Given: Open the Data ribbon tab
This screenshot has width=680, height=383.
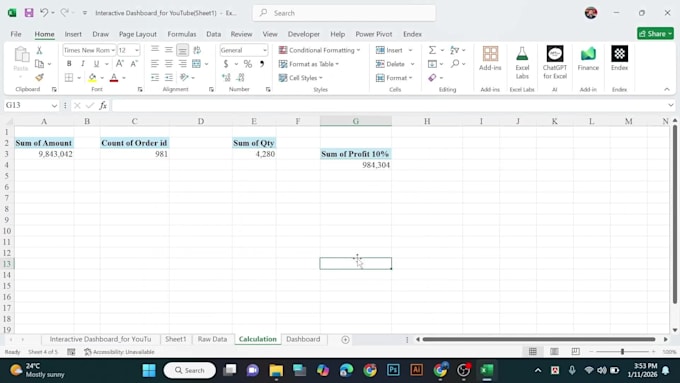Looking at the screenshot, I should (213, 34).
